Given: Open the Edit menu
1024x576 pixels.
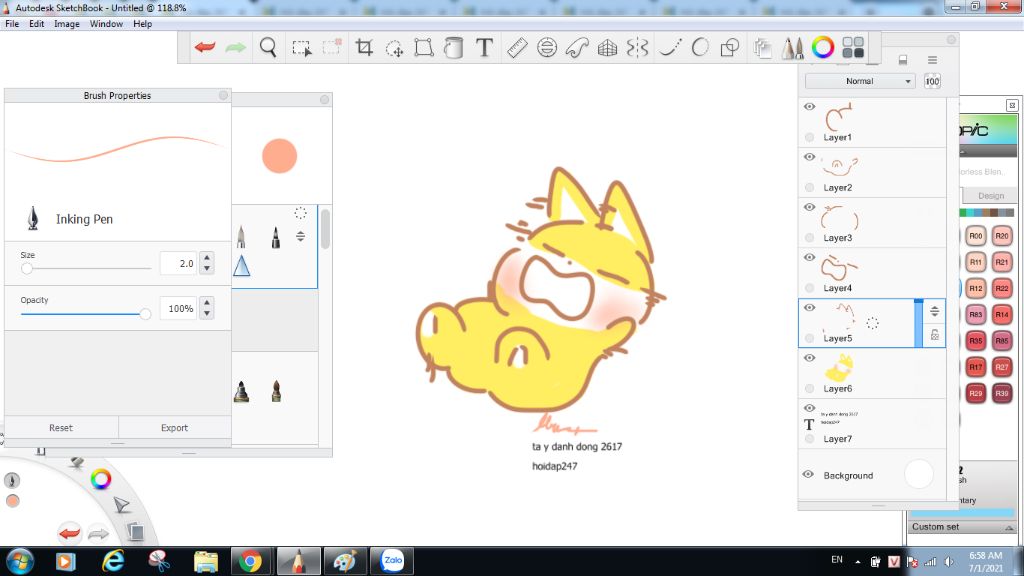Looking at the screenshot, I should (x=37, y=24).
